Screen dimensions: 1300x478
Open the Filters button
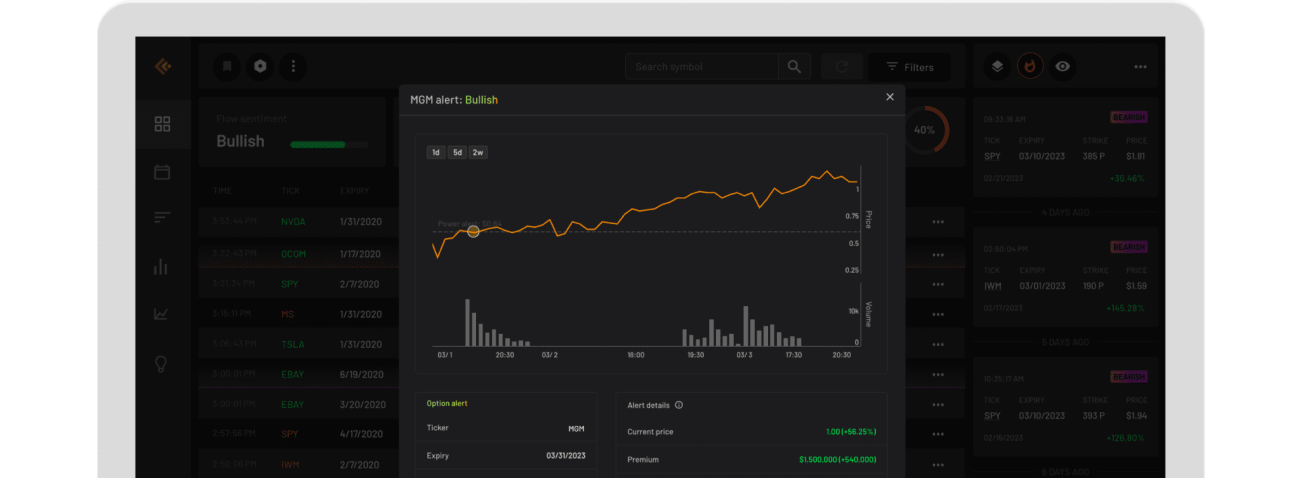tap(910, 67)
